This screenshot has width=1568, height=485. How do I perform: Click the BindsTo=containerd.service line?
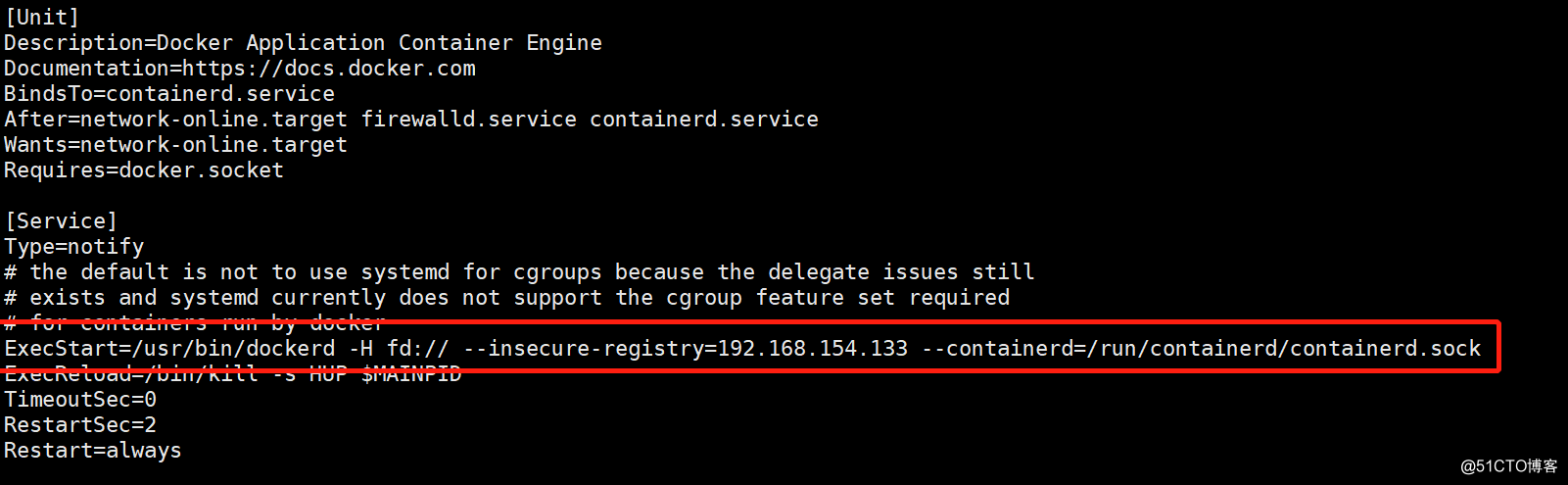pyautogui.click(x=169, y=93)
